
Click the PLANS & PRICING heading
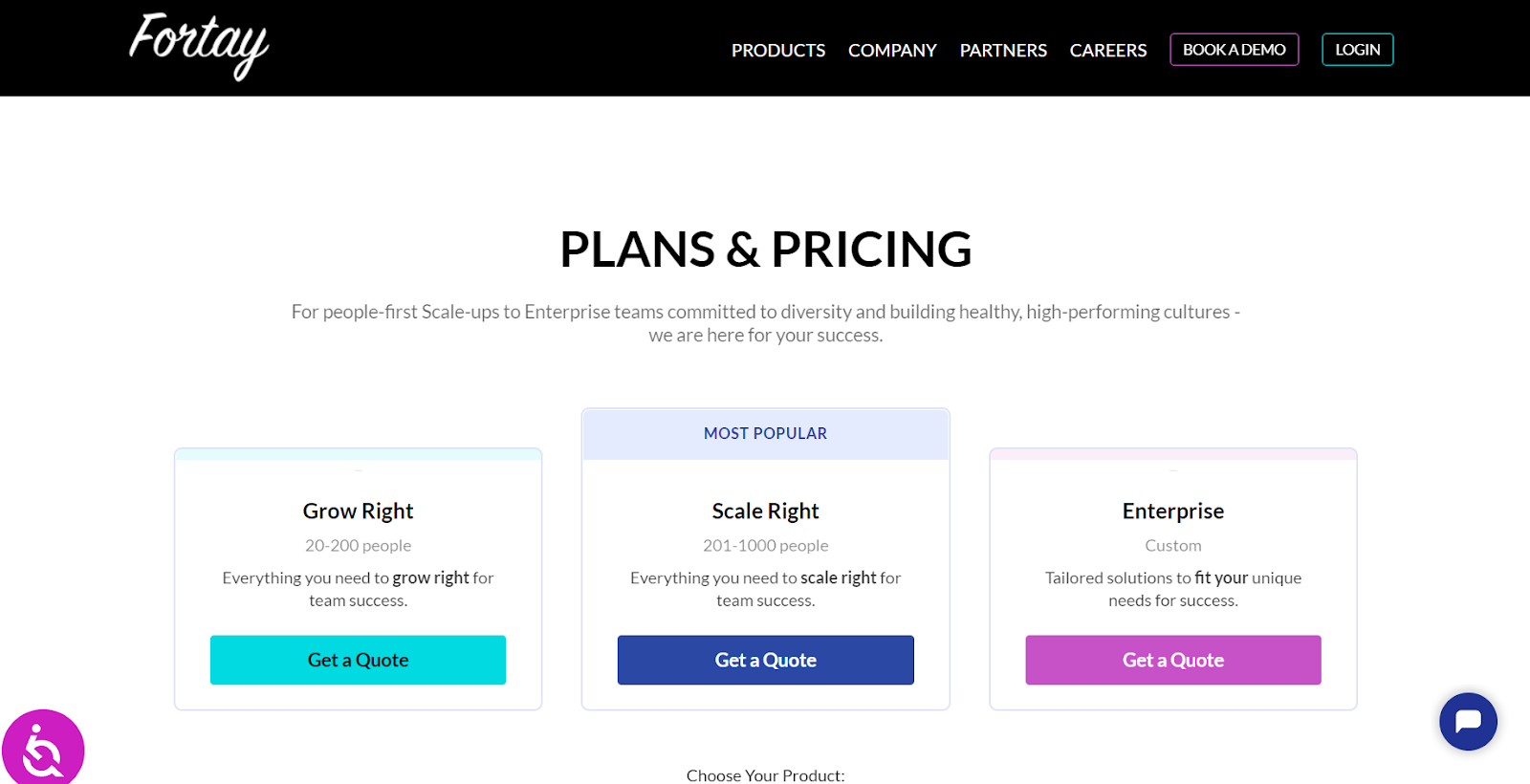coord(765,250)
